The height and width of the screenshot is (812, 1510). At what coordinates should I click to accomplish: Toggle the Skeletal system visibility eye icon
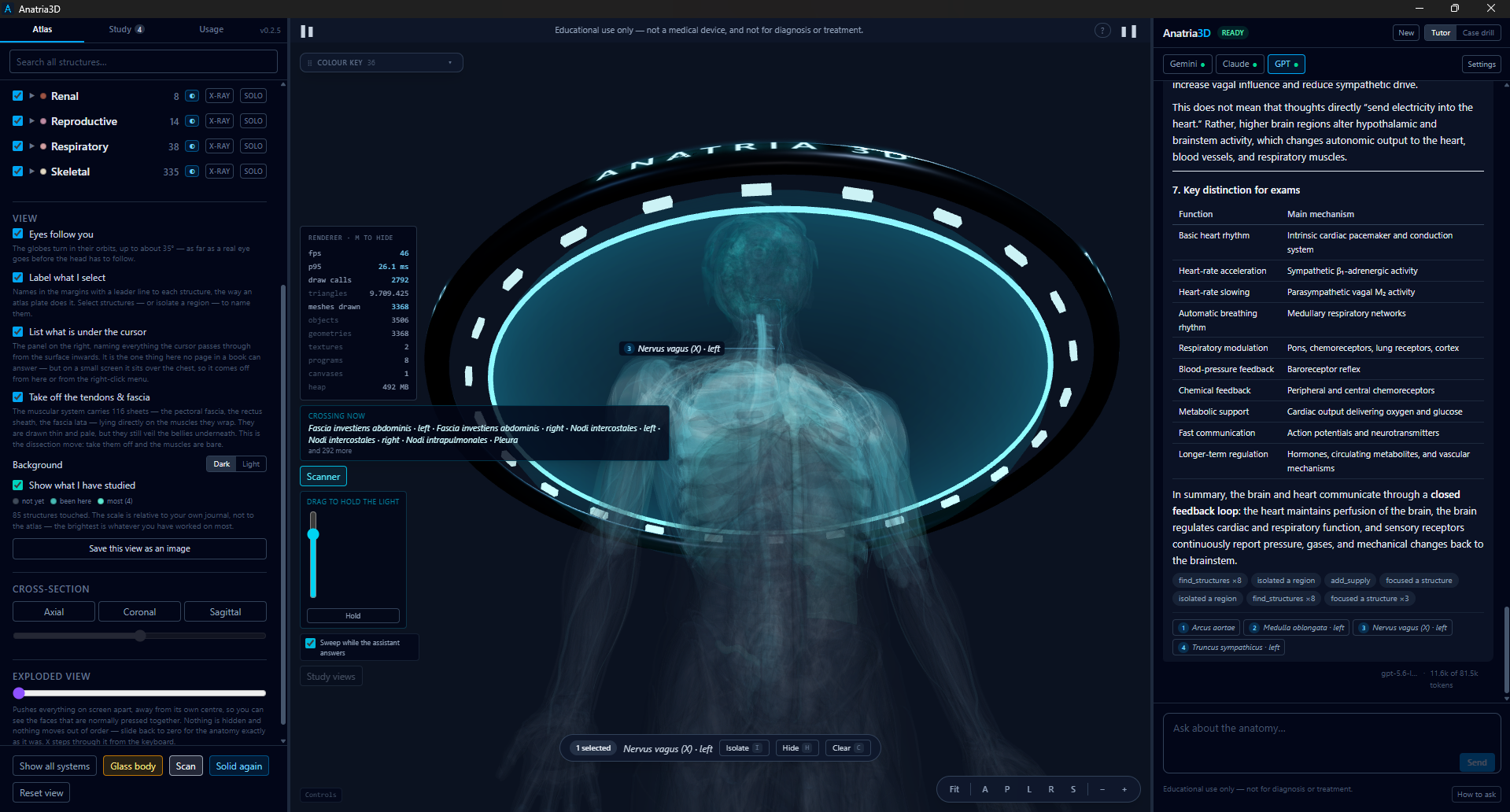192,172
